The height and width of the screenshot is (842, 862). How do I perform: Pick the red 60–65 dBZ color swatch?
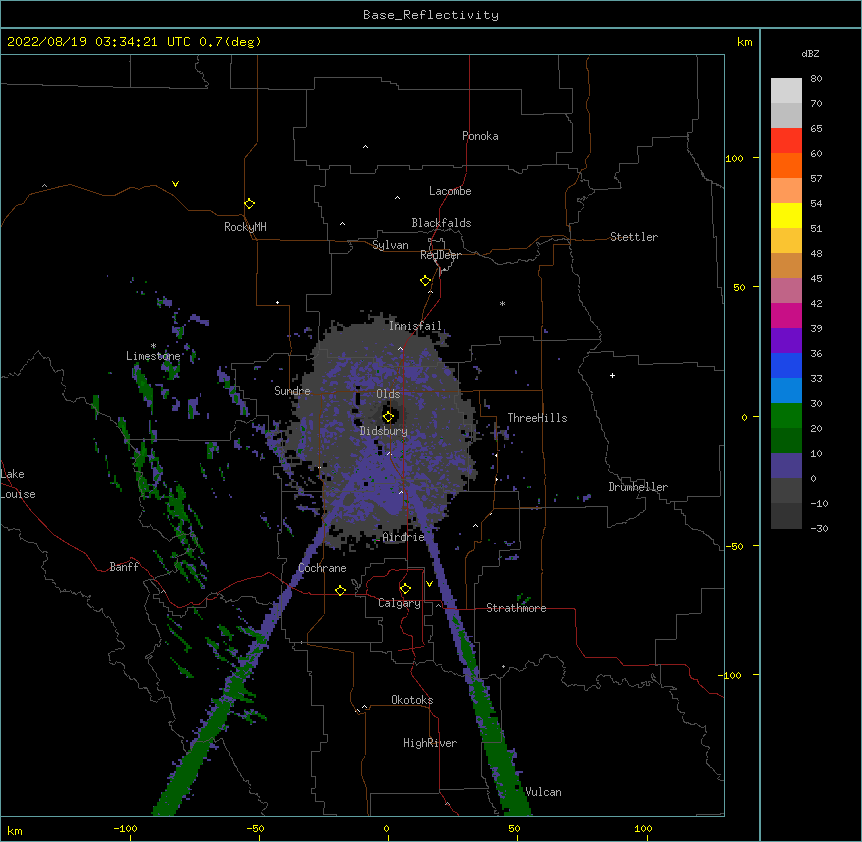(x=786, y=141)
